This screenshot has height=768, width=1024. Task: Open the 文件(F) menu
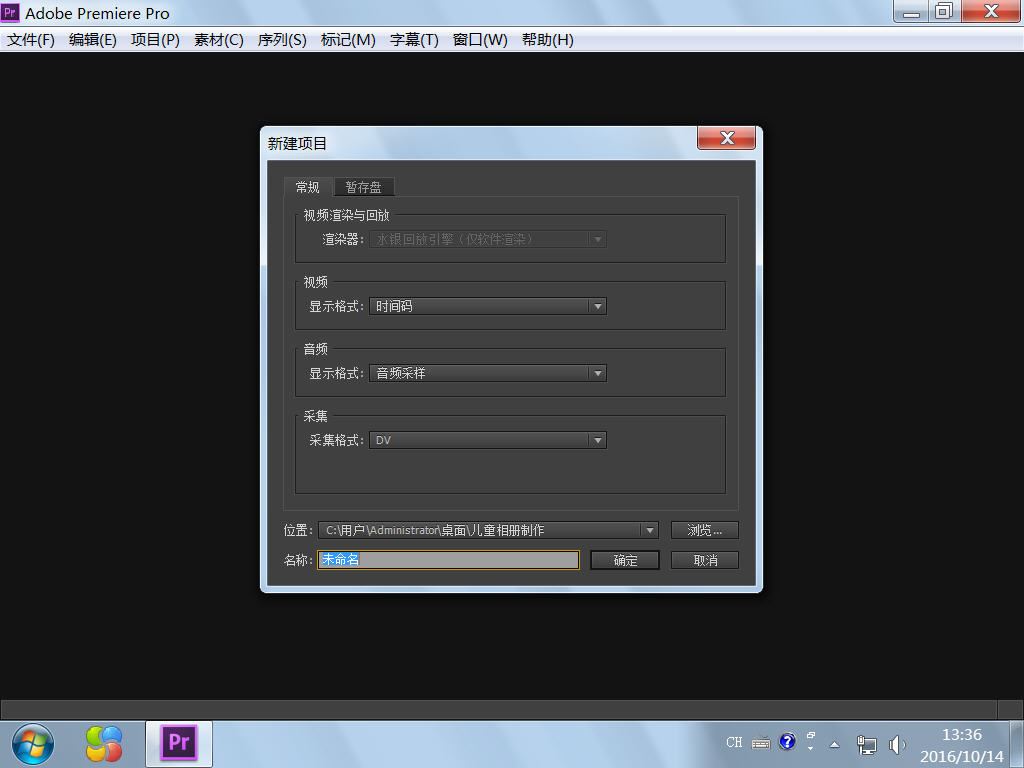pos(31,40)
